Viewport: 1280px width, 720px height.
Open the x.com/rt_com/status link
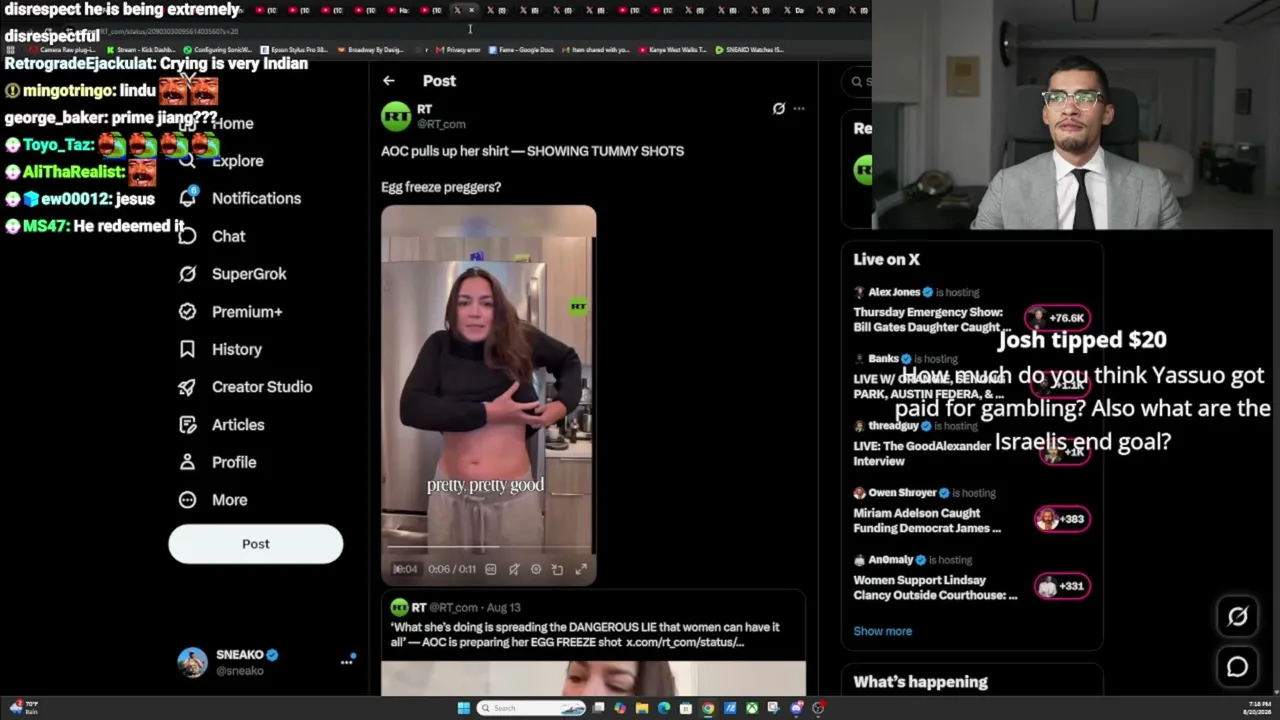click(685, 642)
